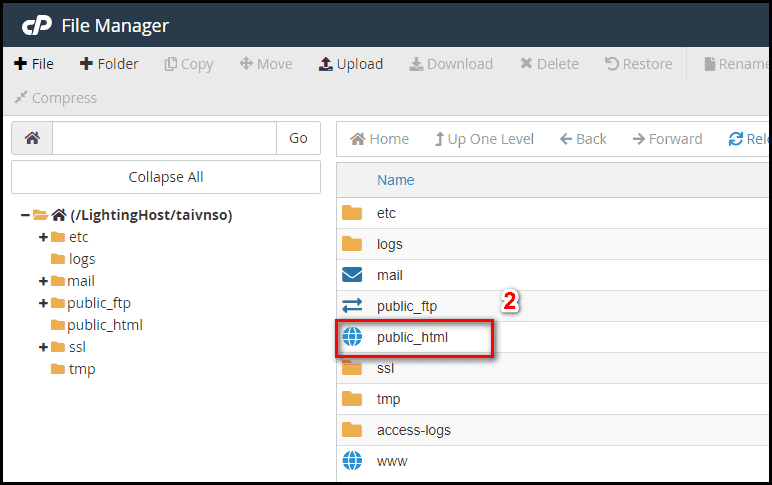Click the path input field
Image resolution: width=772 pixels, height=485 pixels.
pyautogui.click(x=164, y=138)
